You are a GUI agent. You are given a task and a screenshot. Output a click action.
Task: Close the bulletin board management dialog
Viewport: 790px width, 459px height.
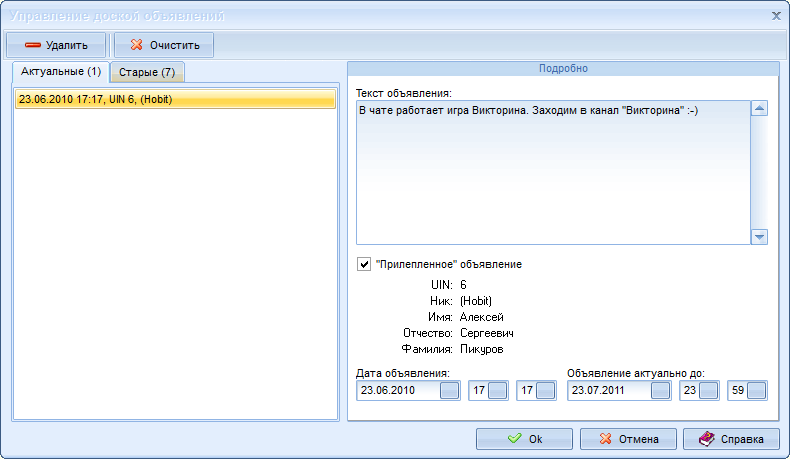(776, 16)
